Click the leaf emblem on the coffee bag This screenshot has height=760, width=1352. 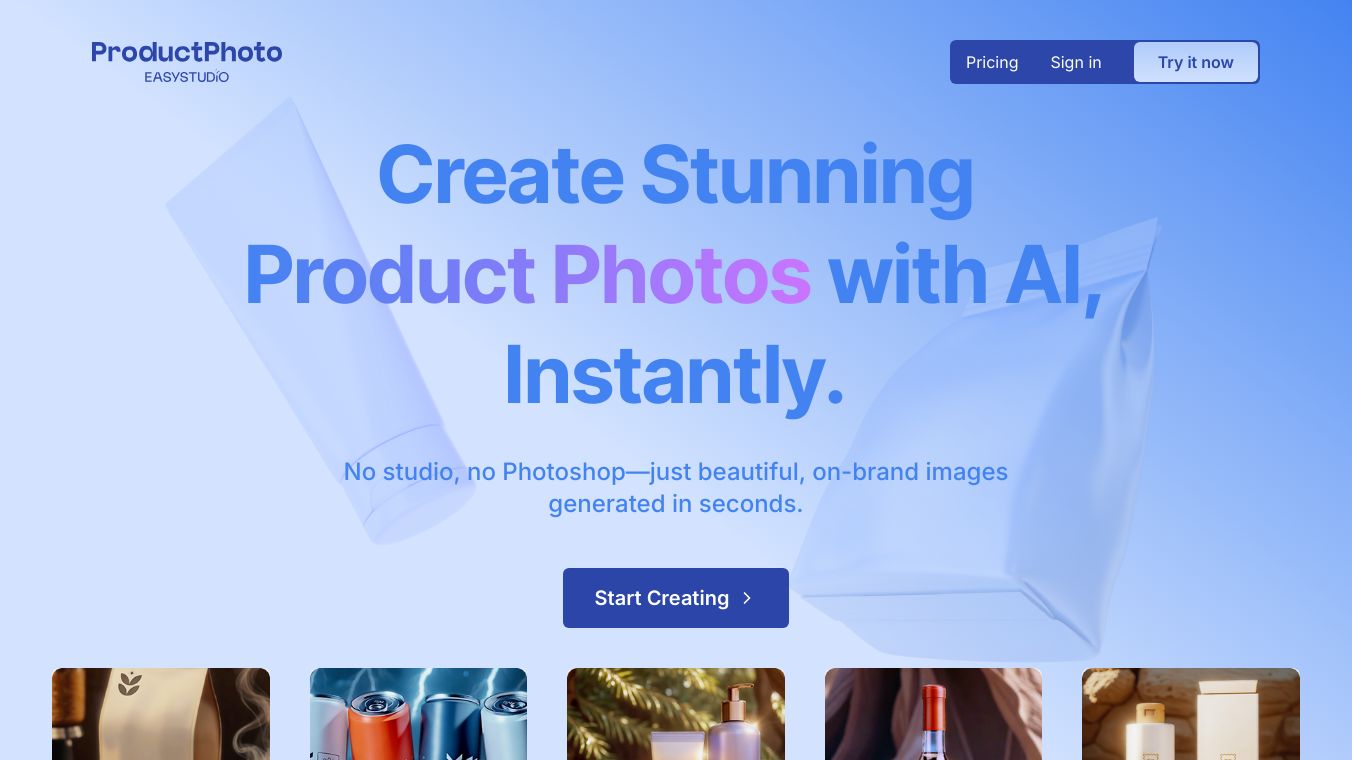pos(130,684)
